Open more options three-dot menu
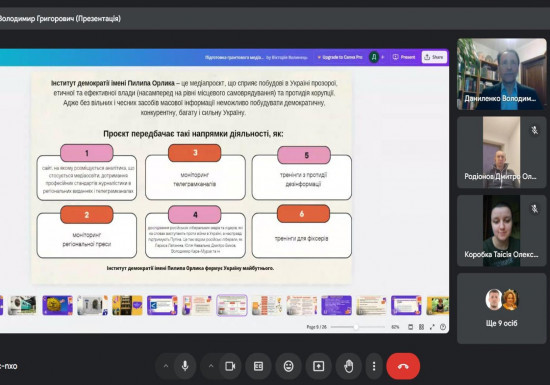The width and height of the screenshot is (550, 385). click(x=374, y=366)
